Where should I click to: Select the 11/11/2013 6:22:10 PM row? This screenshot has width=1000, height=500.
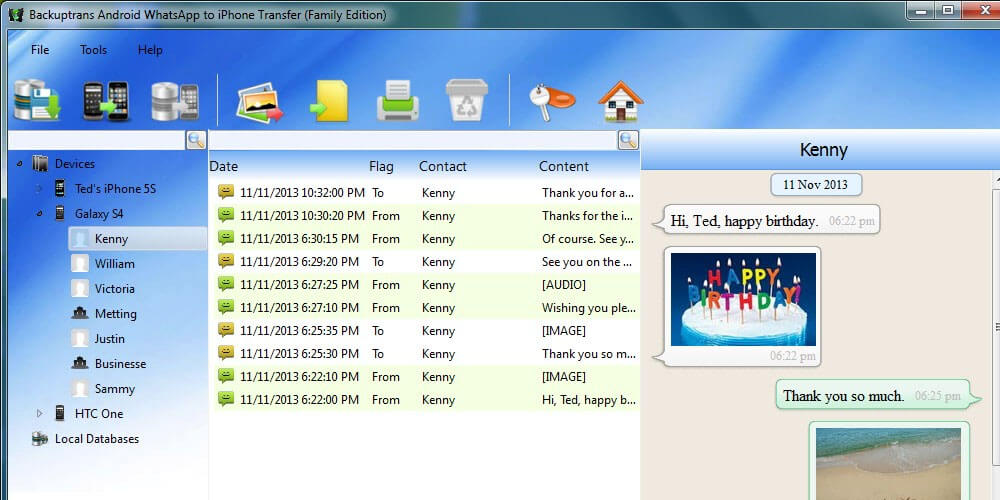[x=426, y=376]
